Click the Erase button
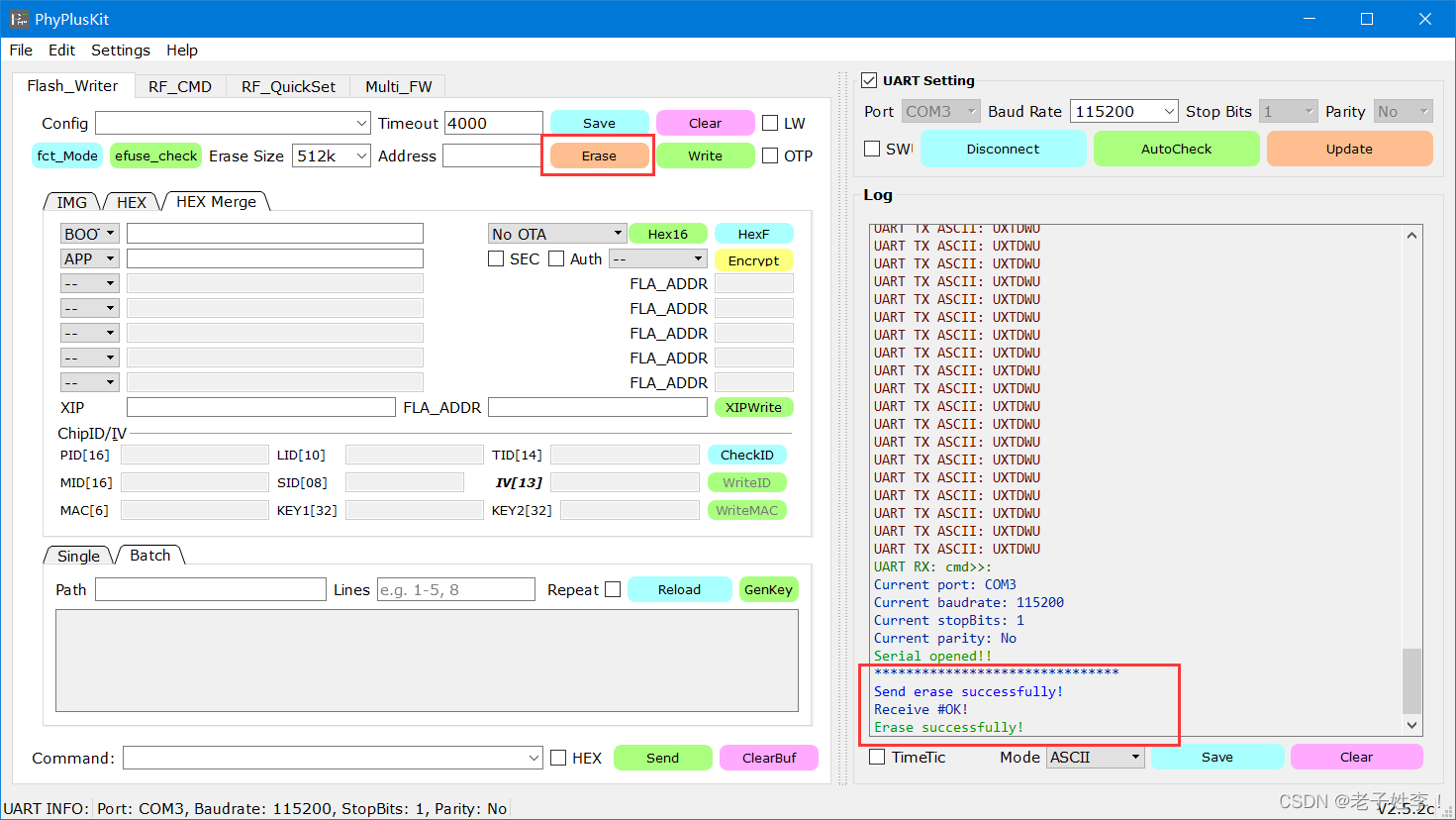The height and width of the screenshot is (820, 1456). [599, 155]
